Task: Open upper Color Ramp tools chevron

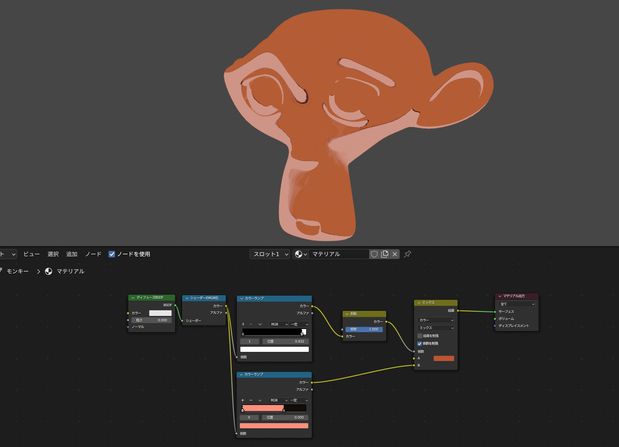Action: pyautogui.click(x=260, y=324)
